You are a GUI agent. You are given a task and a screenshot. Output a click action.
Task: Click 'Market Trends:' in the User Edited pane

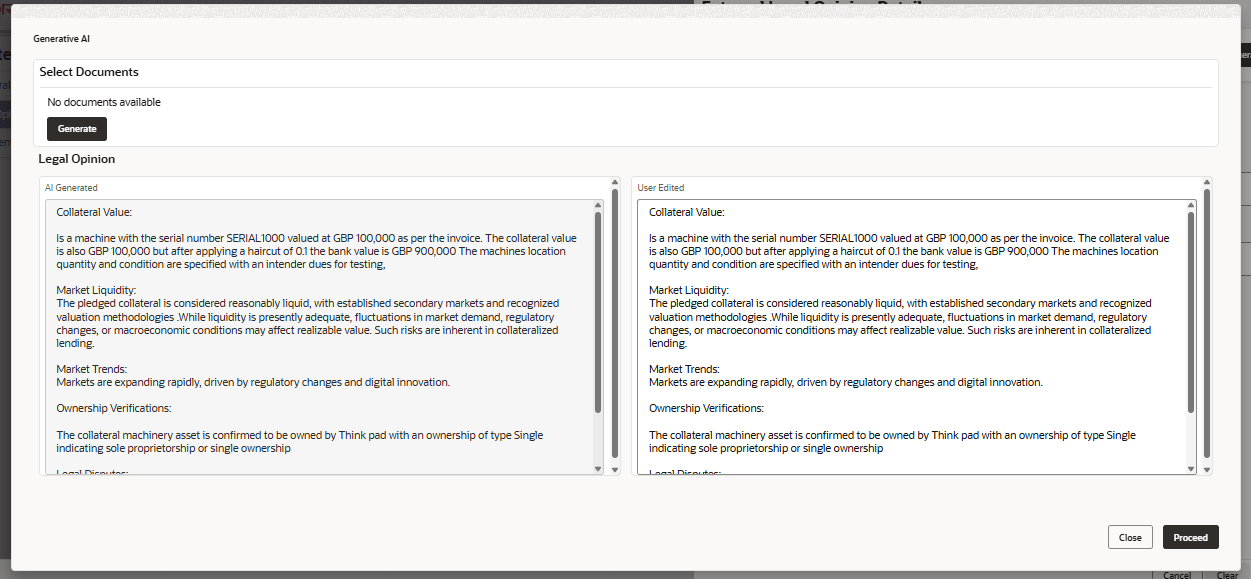tap(684, 369)
